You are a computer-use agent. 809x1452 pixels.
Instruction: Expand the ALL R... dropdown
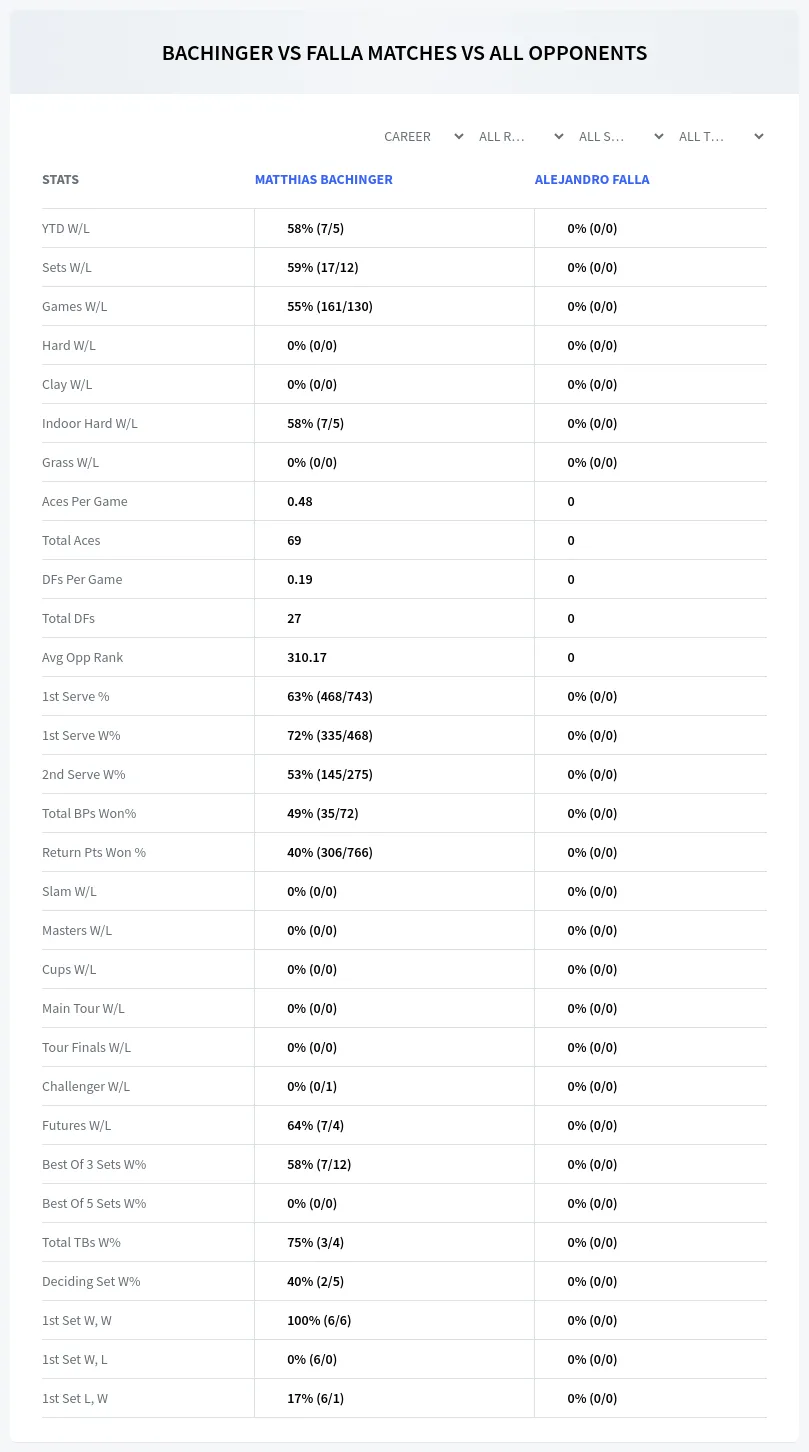point(522,136)
